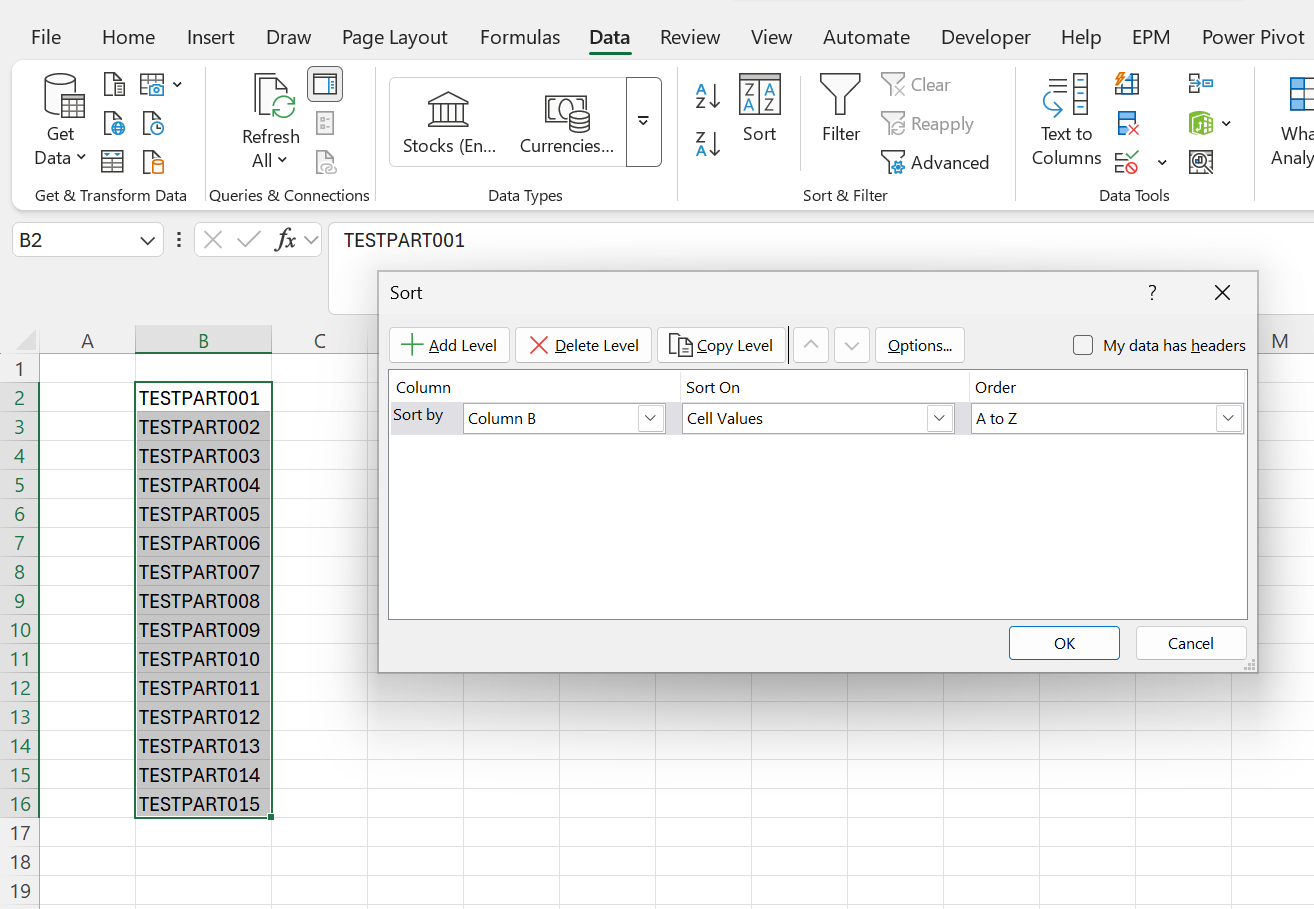The height and width of the screenshot is (909, 1314).
Task: Choose the Currencies data type
Action: tap(567, 123)
